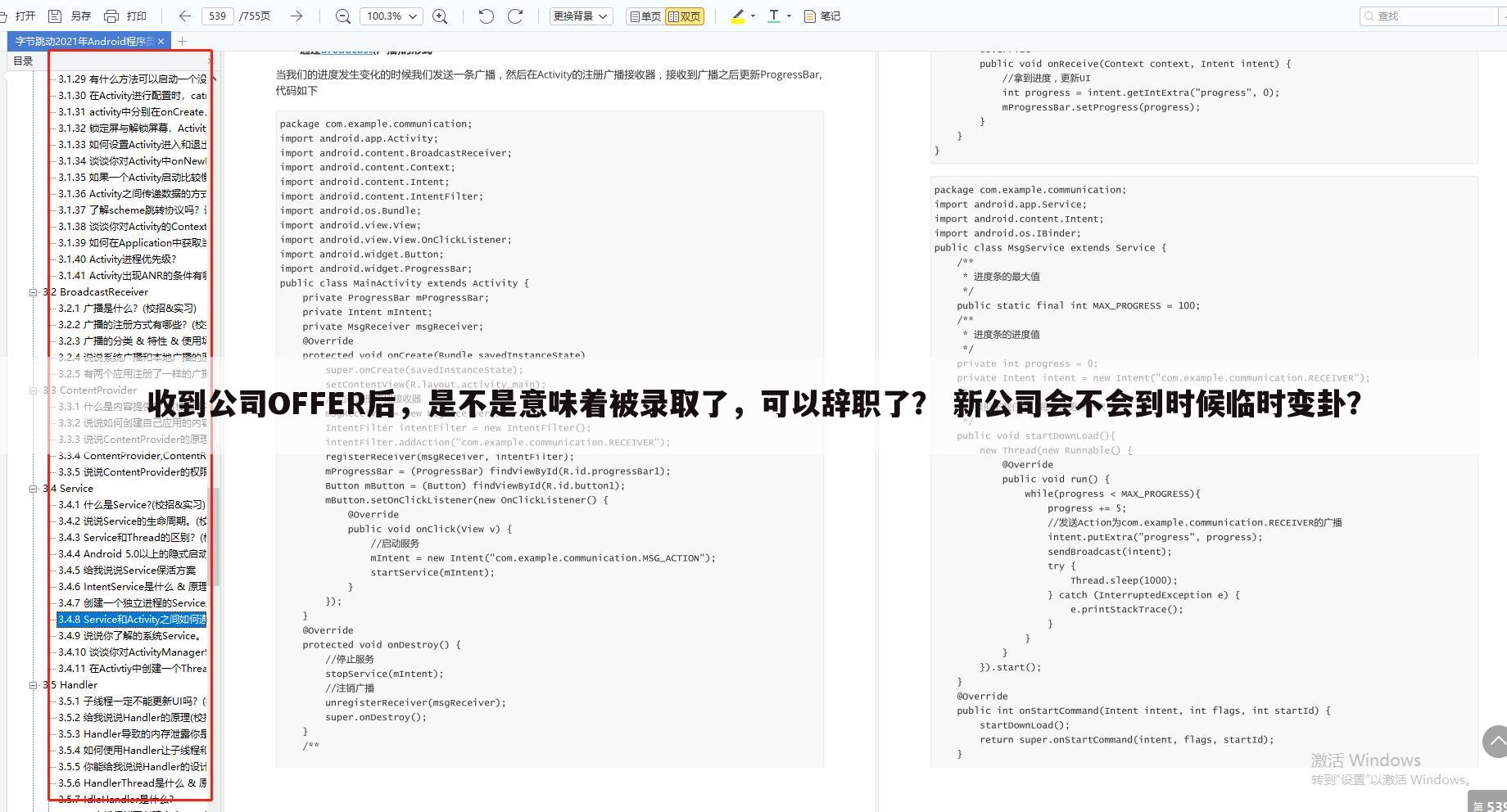Open outline item 3.1.36 Activity之间传递数据
This screenshot has width=1507, height=812.
click(132, 194)
